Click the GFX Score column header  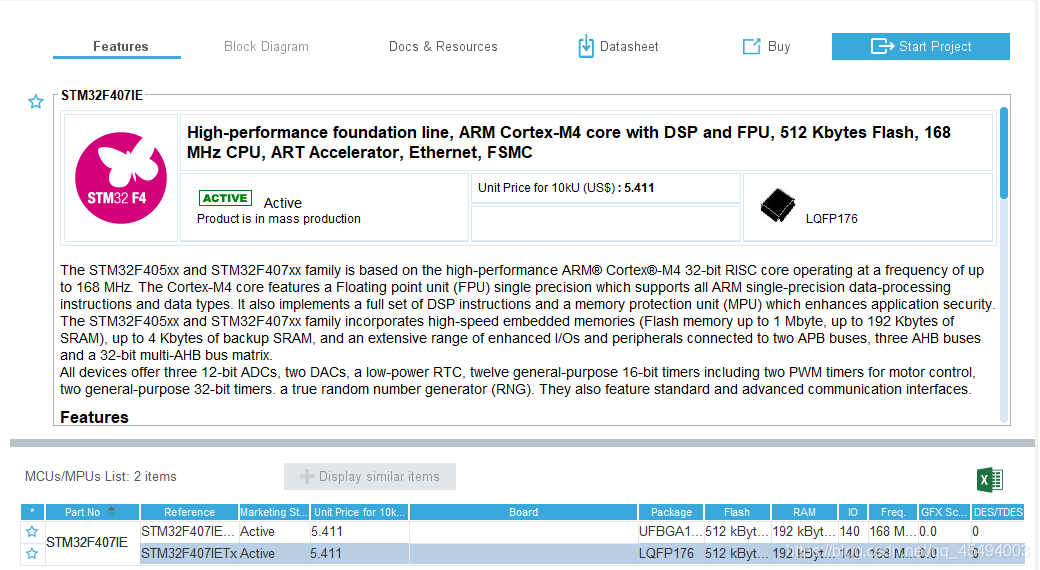[944, 512]
